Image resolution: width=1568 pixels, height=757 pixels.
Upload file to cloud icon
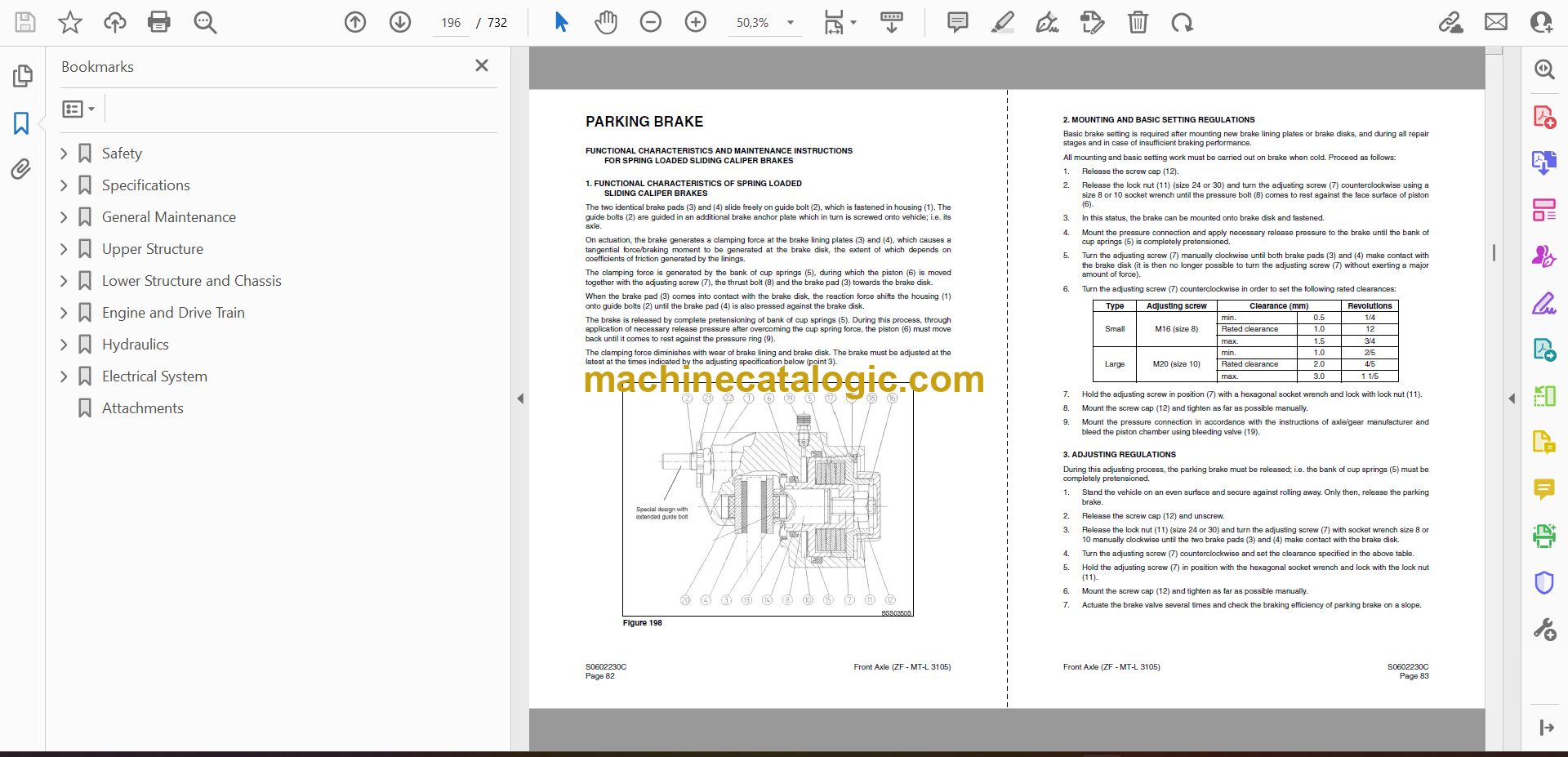pos(115,22)
